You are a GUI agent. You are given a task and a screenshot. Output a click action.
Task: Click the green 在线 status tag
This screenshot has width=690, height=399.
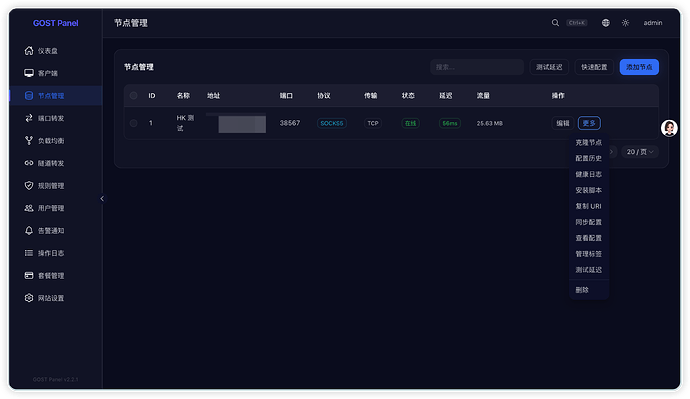point(411,123)
